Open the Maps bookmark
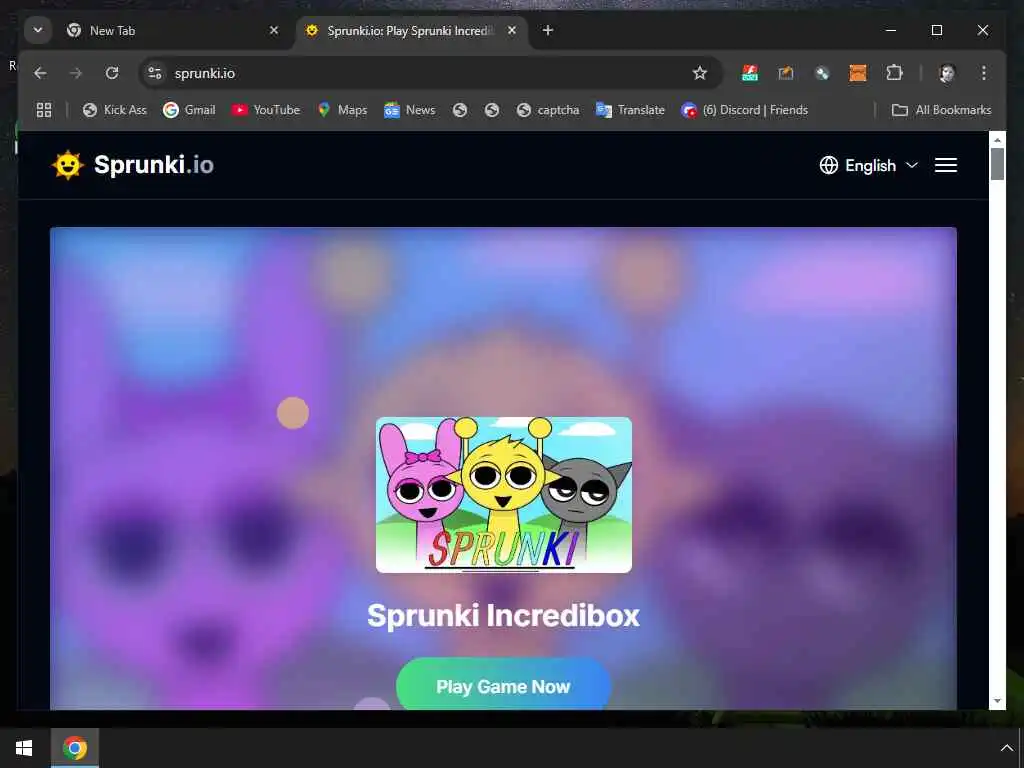Image resolution: width=1024 pixels, height=768 pixels. tap(342, 110)
